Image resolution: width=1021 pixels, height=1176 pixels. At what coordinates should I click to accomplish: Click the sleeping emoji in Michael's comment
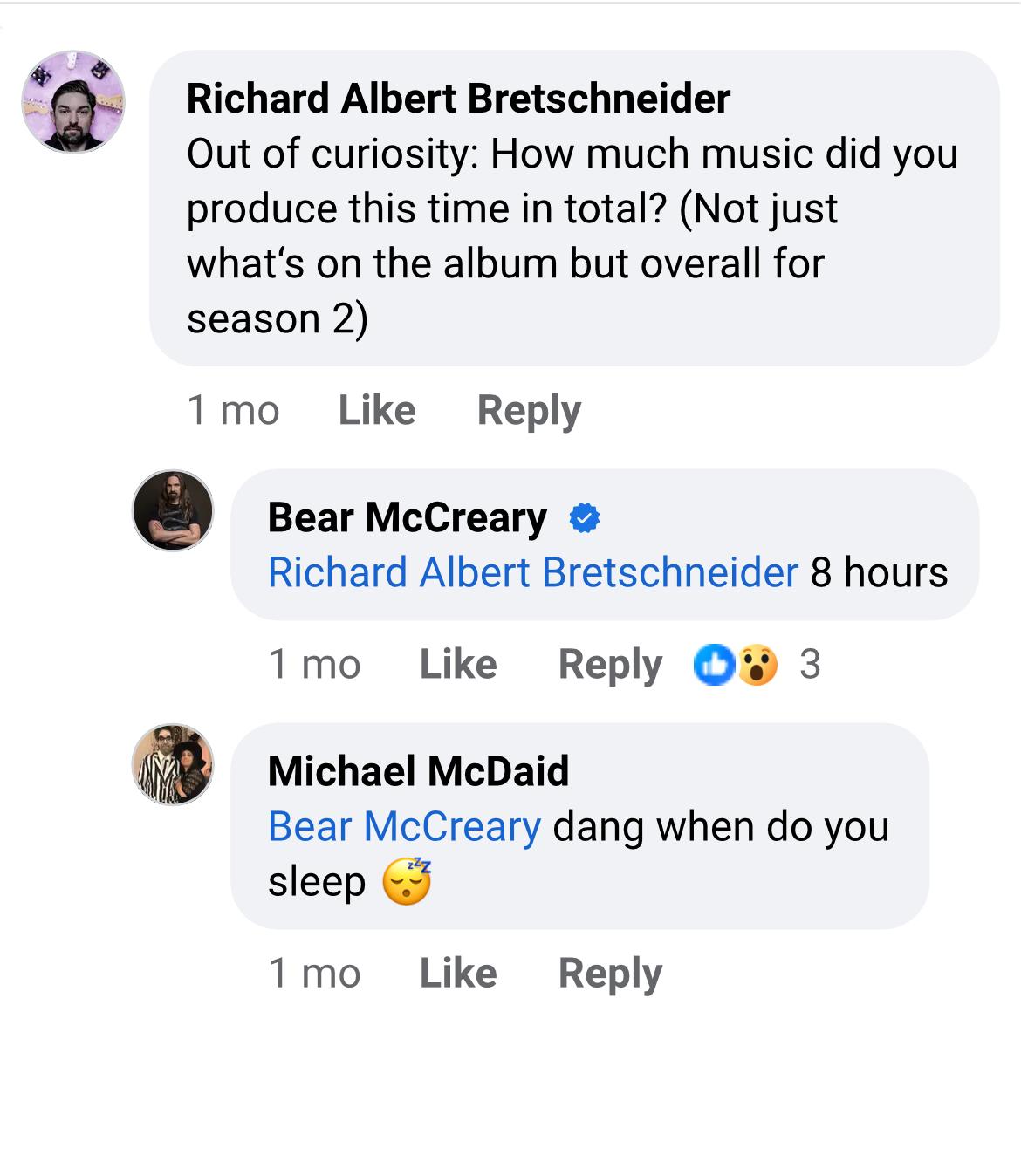[x=407, y=882]
